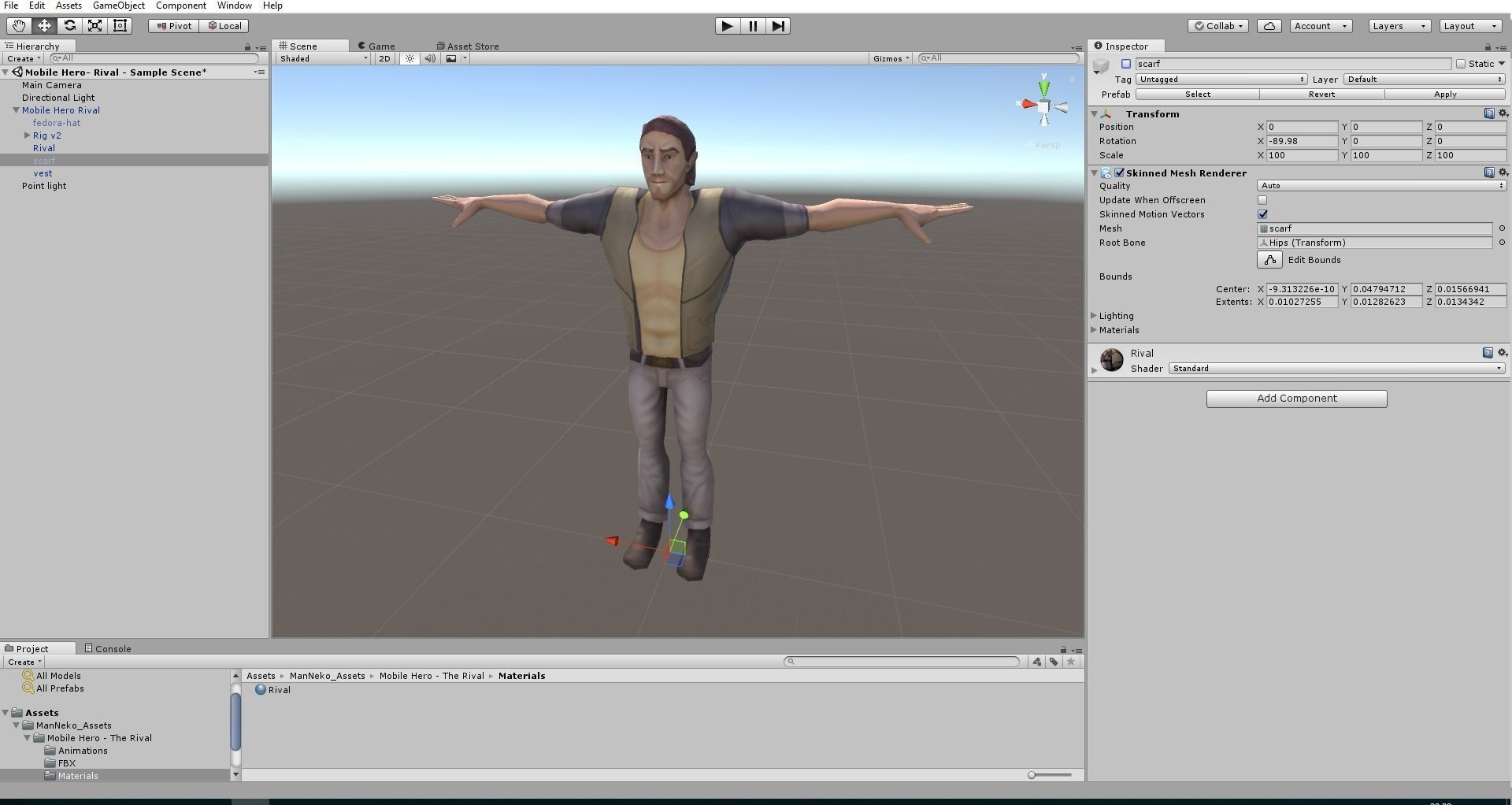Click the scene orientation gizmo cube
This screenshot has height=805, width=1512.
click(1043, 106)
